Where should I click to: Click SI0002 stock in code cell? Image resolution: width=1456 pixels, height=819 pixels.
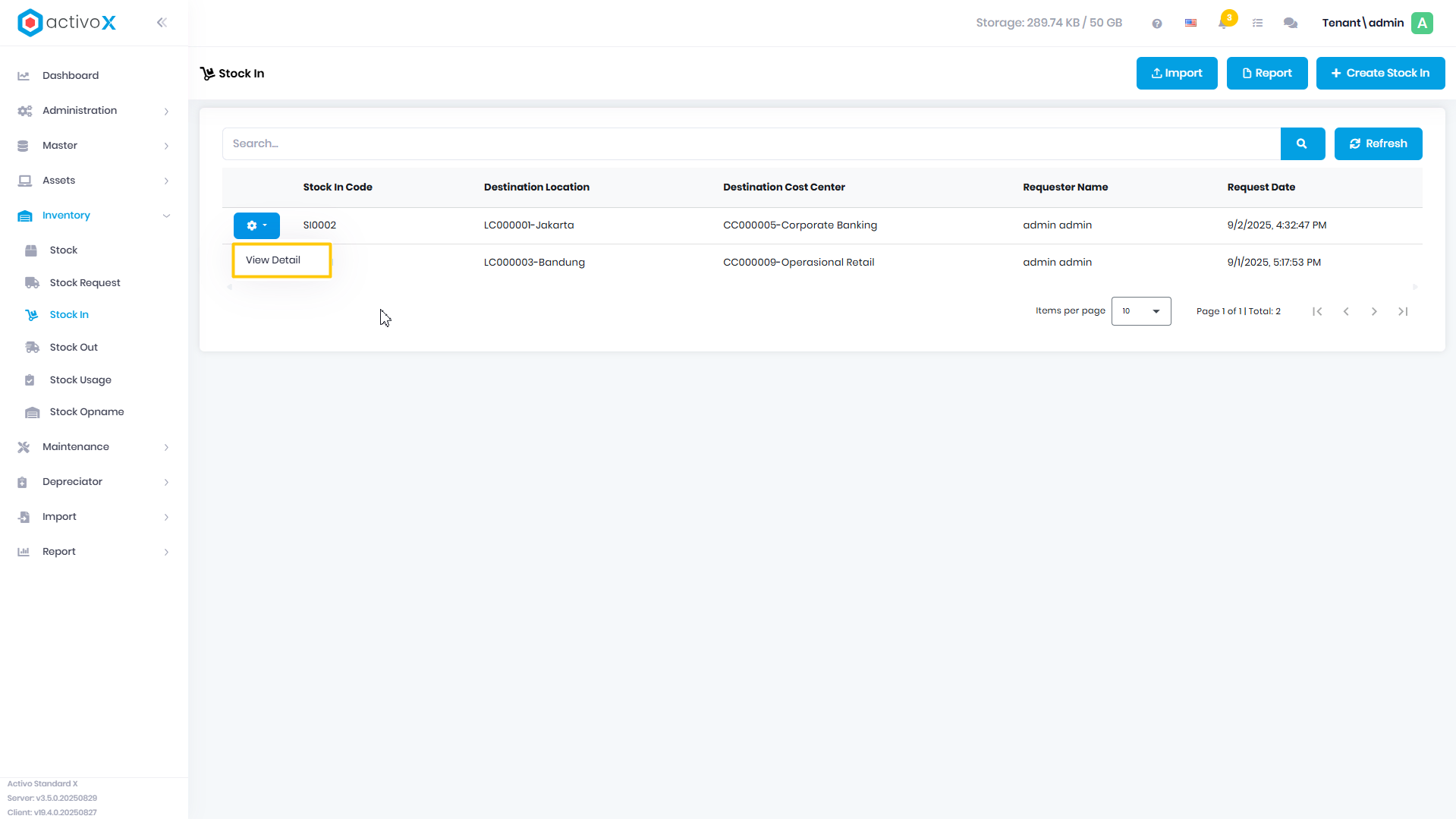click(x=319, y=225)
